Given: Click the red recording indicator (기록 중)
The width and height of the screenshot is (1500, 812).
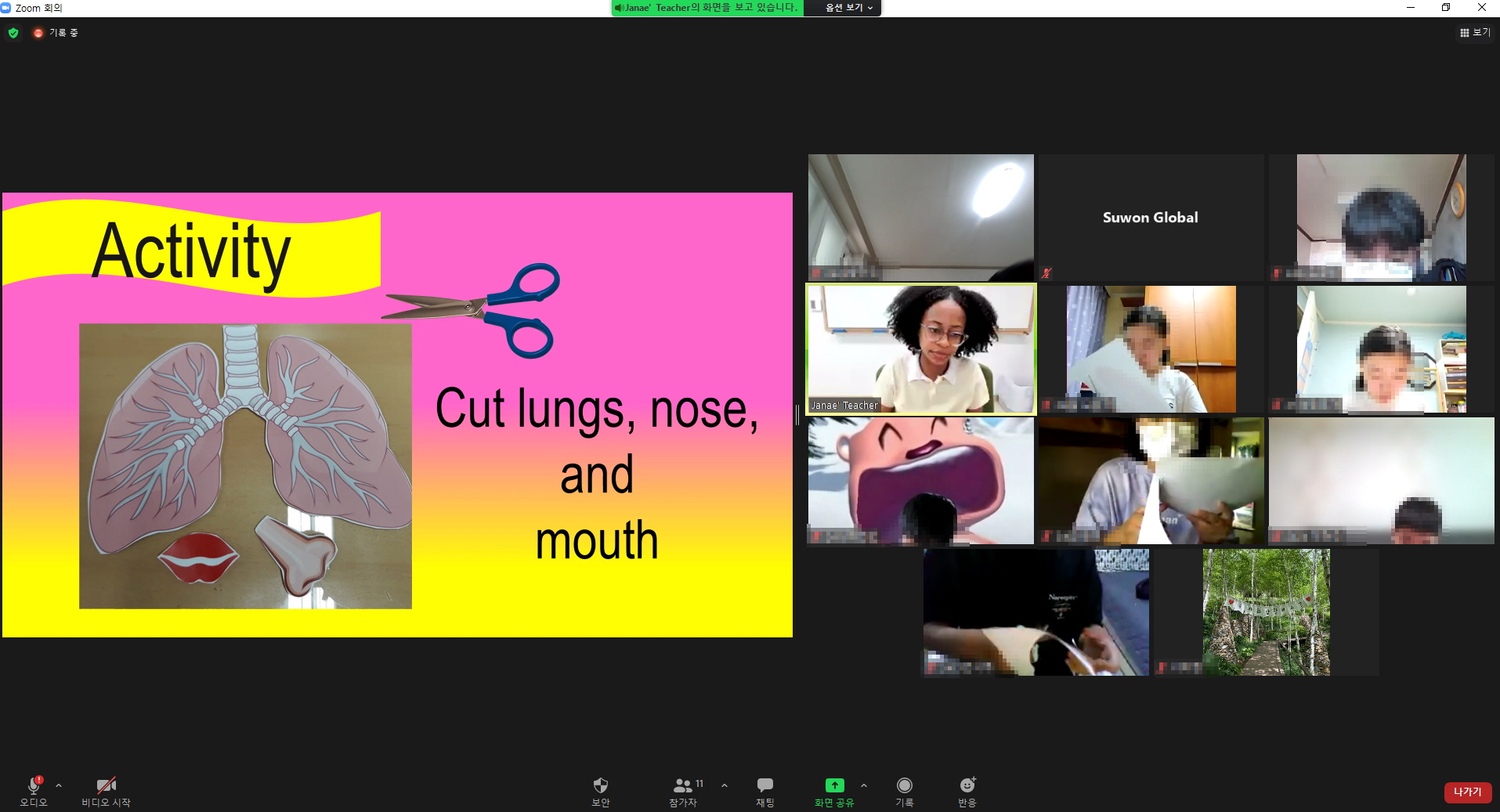Looking at the screenshot, I should pos(38,33).
